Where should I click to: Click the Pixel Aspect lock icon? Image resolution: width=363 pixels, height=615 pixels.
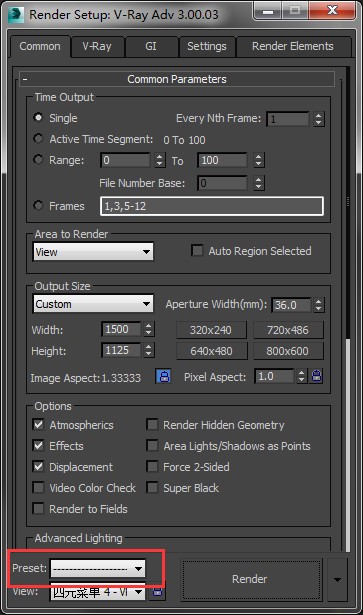click(317, 377)
